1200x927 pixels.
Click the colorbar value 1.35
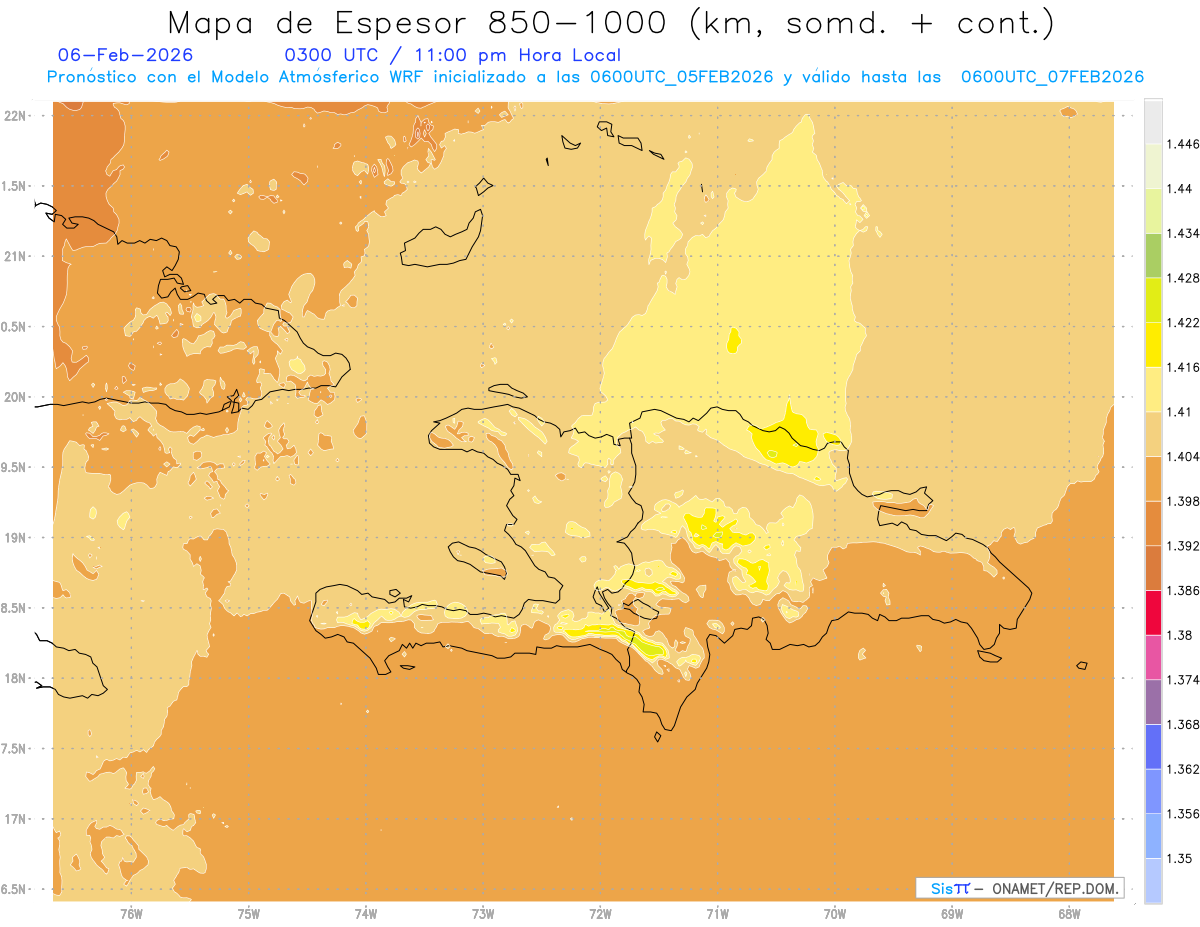tap(1181, 859)
